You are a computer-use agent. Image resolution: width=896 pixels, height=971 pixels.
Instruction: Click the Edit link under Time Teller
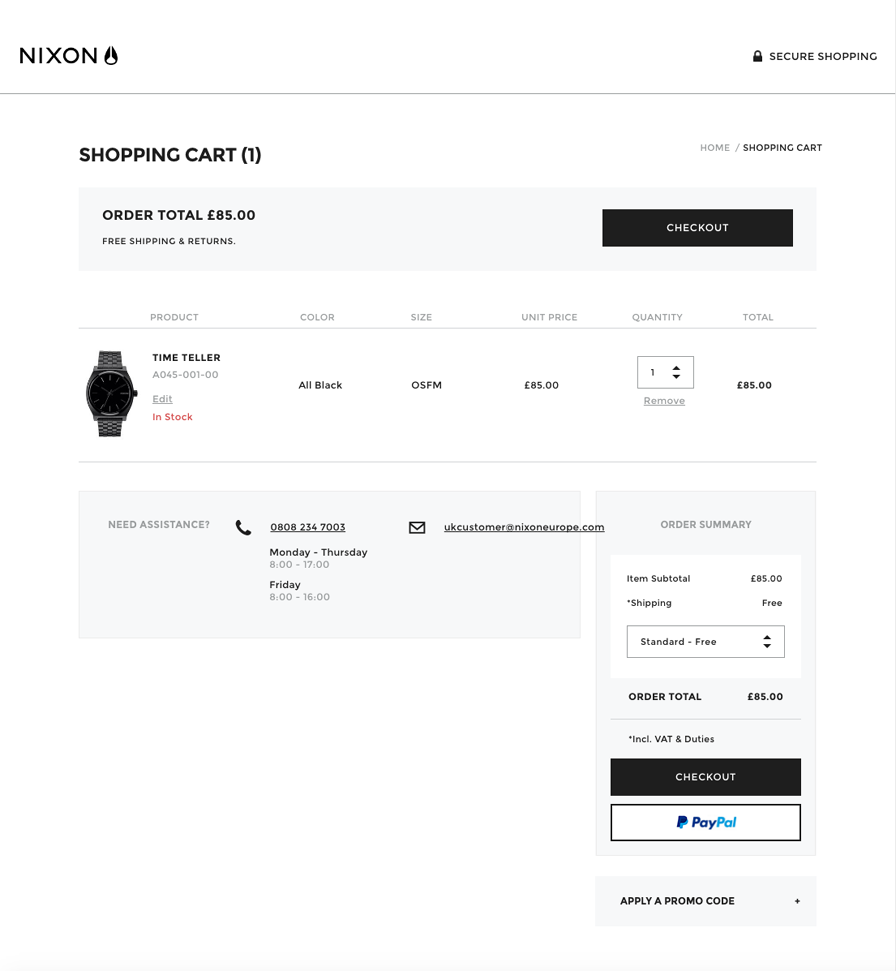[x=162, y=399]
